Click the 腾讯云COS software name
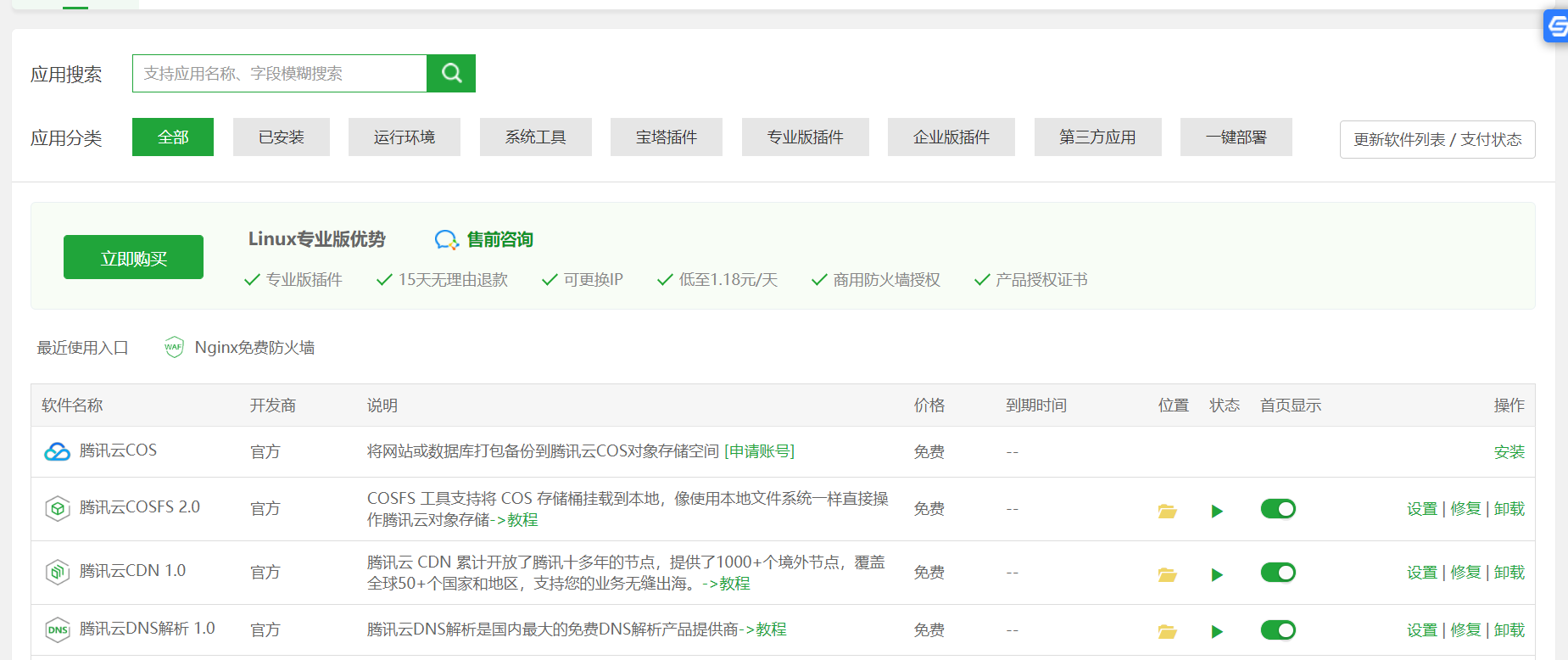This screenshot has height=660, width=1568. coord(118,450)
